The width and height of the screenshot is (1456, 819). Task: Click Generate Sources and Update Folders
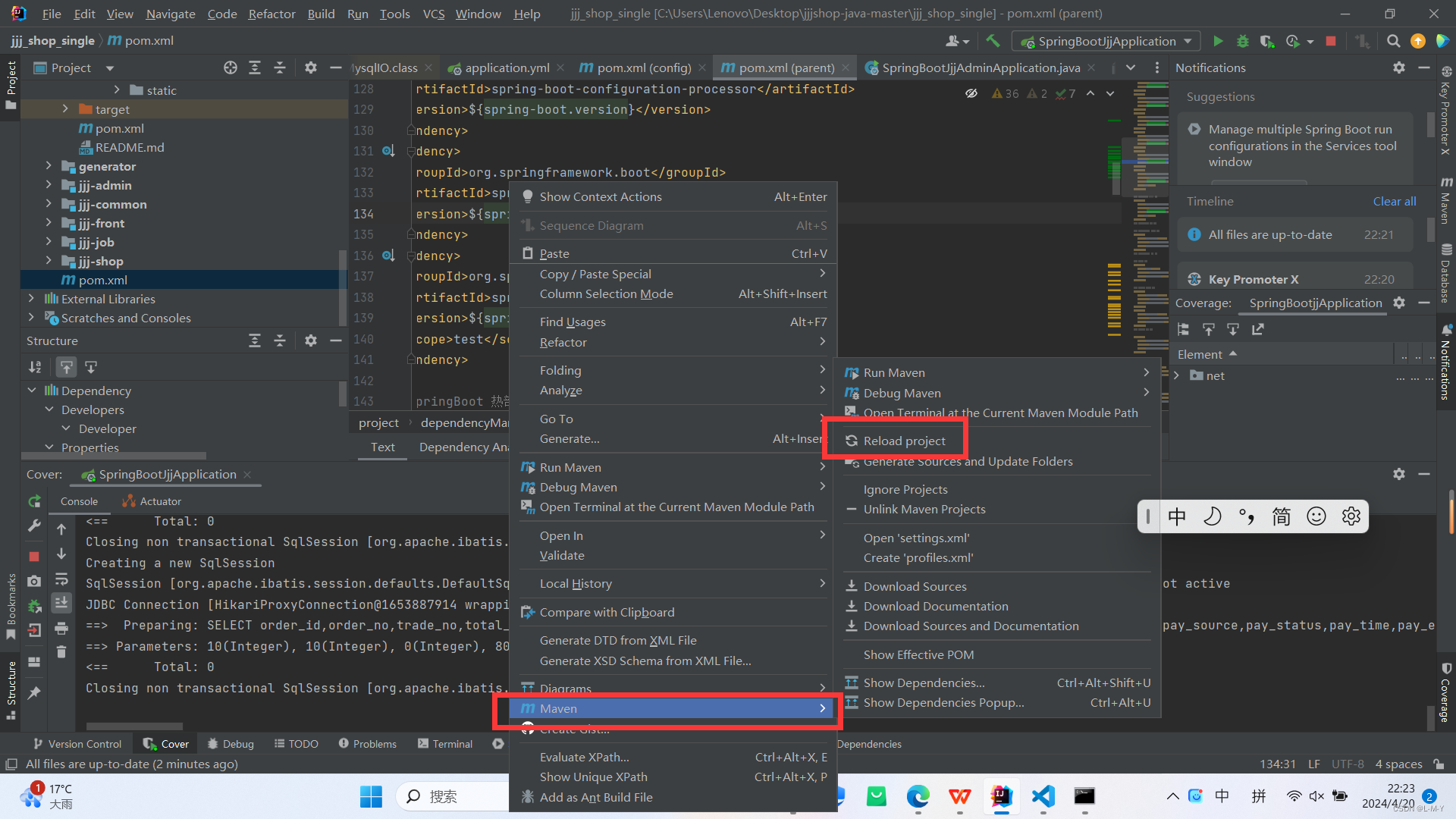click(966, 461)
